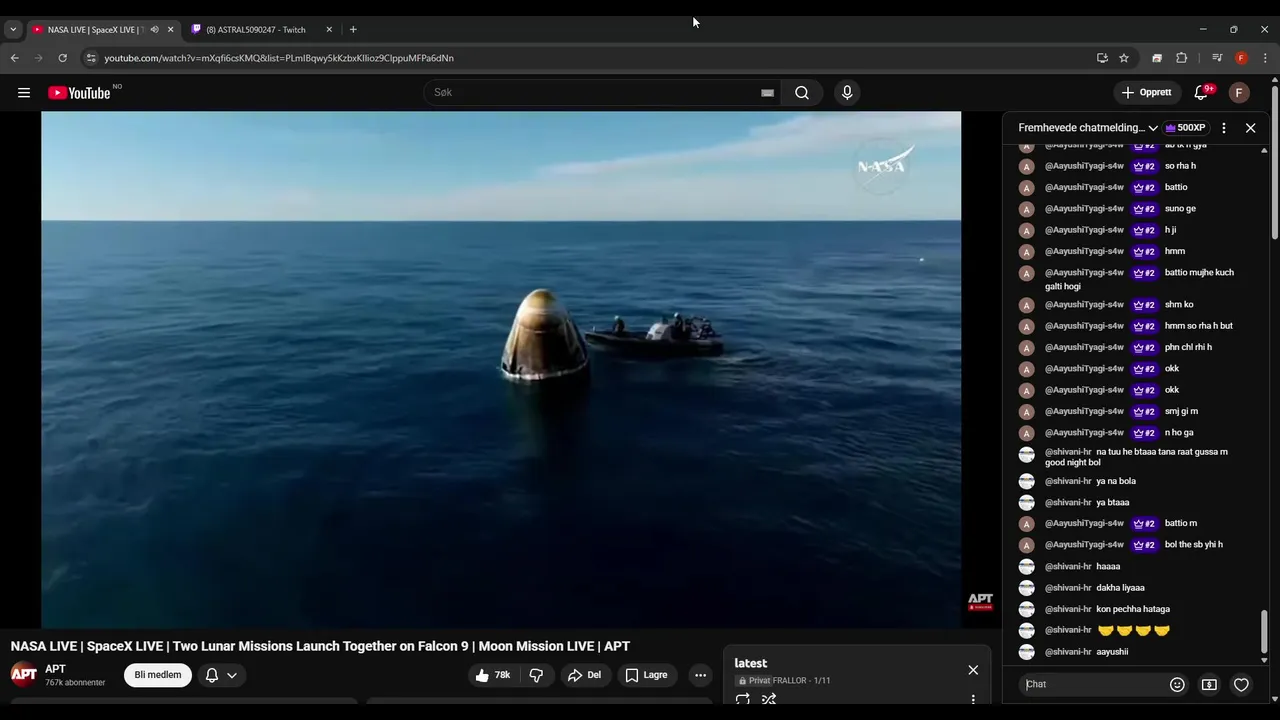Close the live chat panel
Image resolution: width=1280 pixels, height=720 pixels.
click(1250, 128)
